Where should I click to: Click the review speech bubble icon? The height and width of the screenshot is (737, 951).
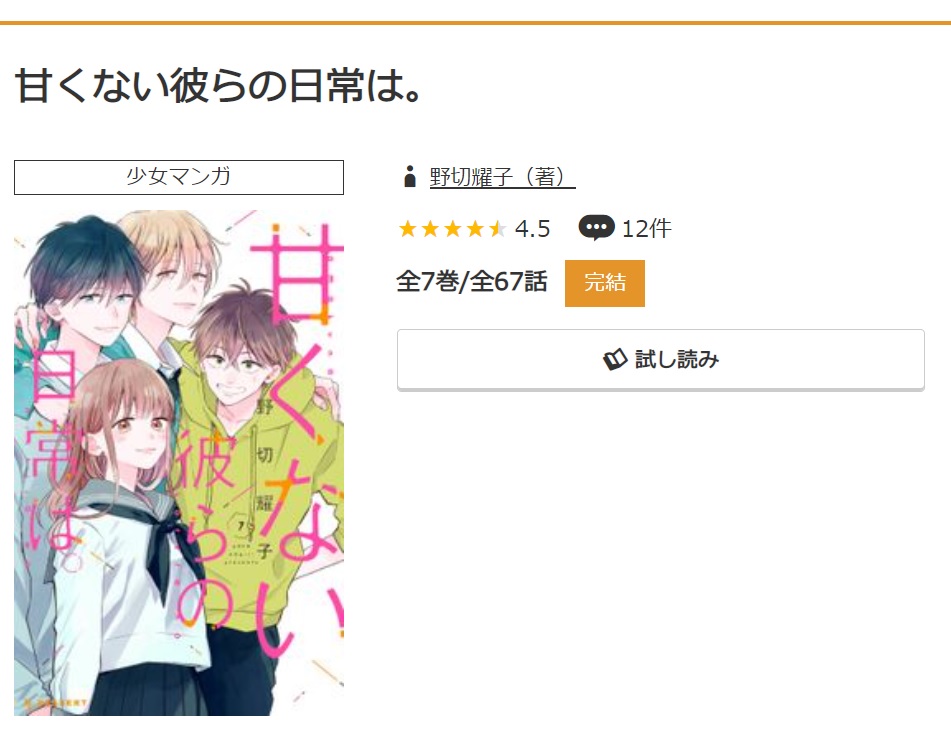(596, 228)
